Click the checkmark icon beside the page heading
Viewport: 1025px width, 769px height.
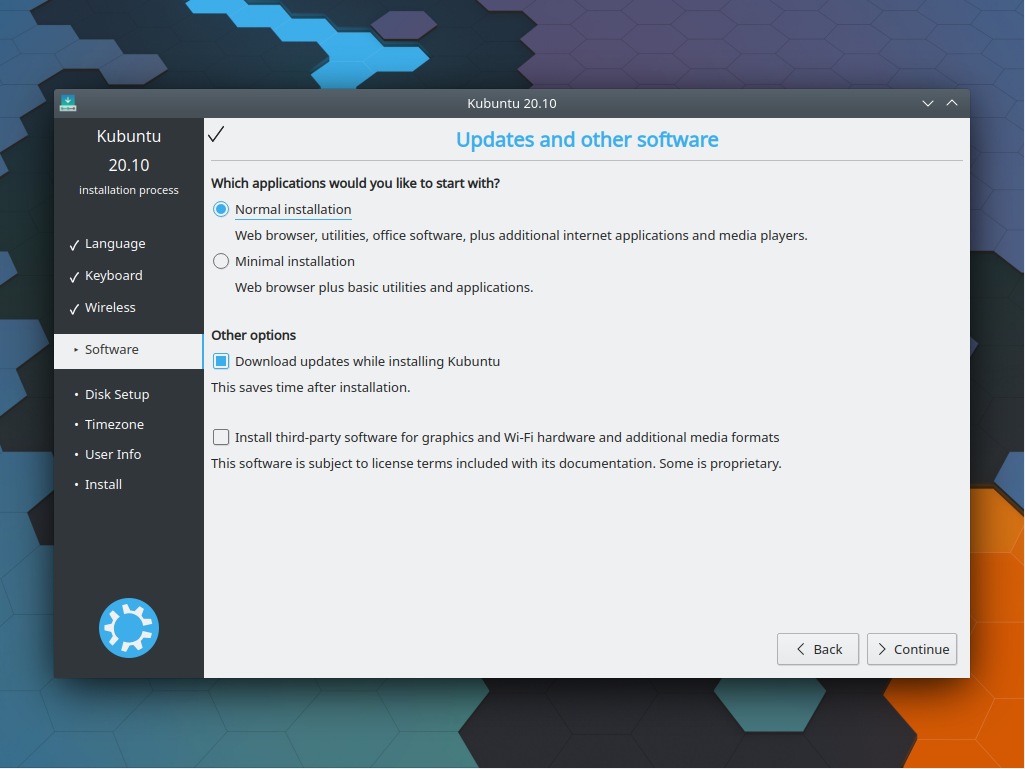point(216,134)
